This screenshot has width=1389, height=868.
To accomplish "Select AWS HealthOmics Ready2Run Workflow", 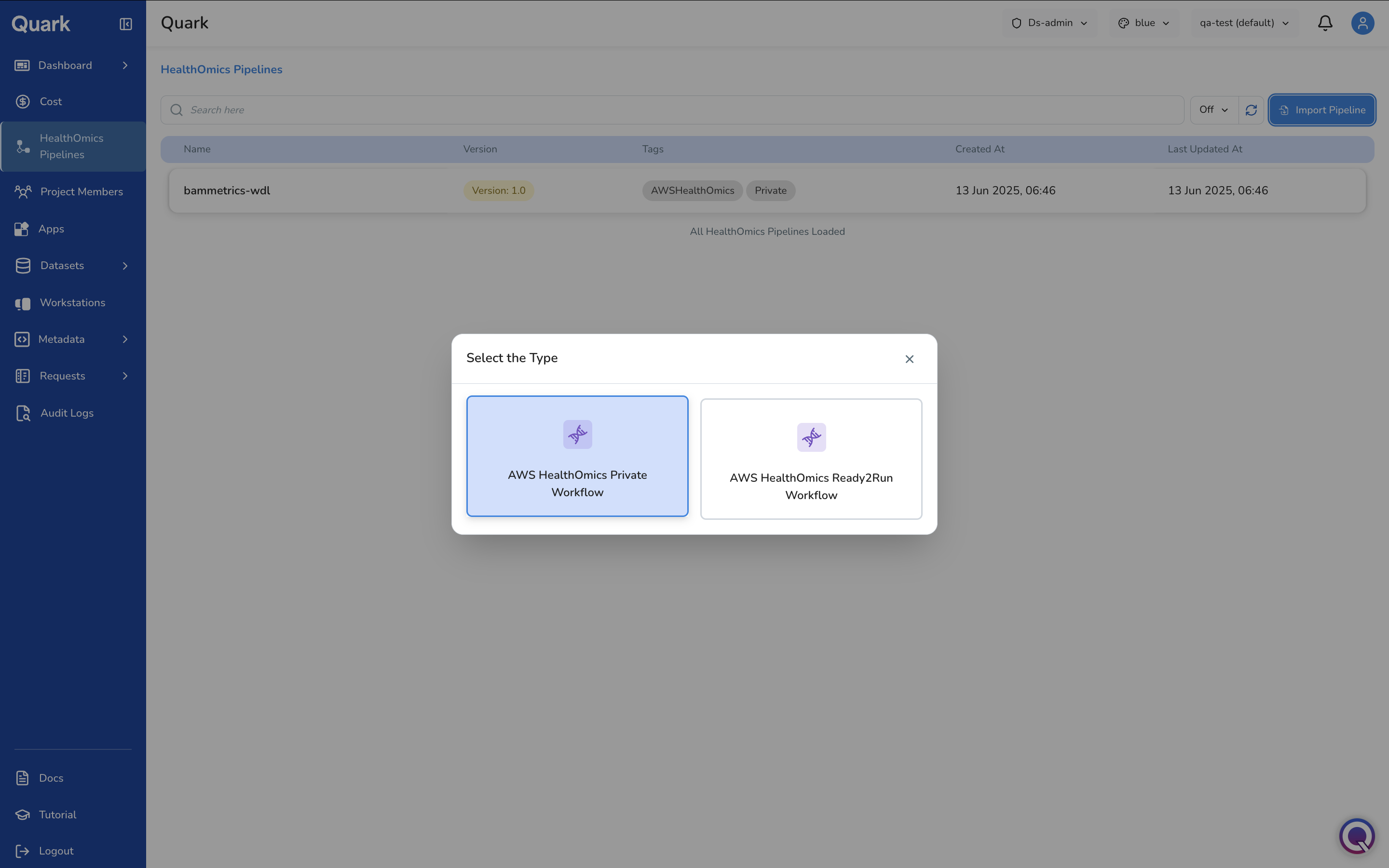I will 811,459.
